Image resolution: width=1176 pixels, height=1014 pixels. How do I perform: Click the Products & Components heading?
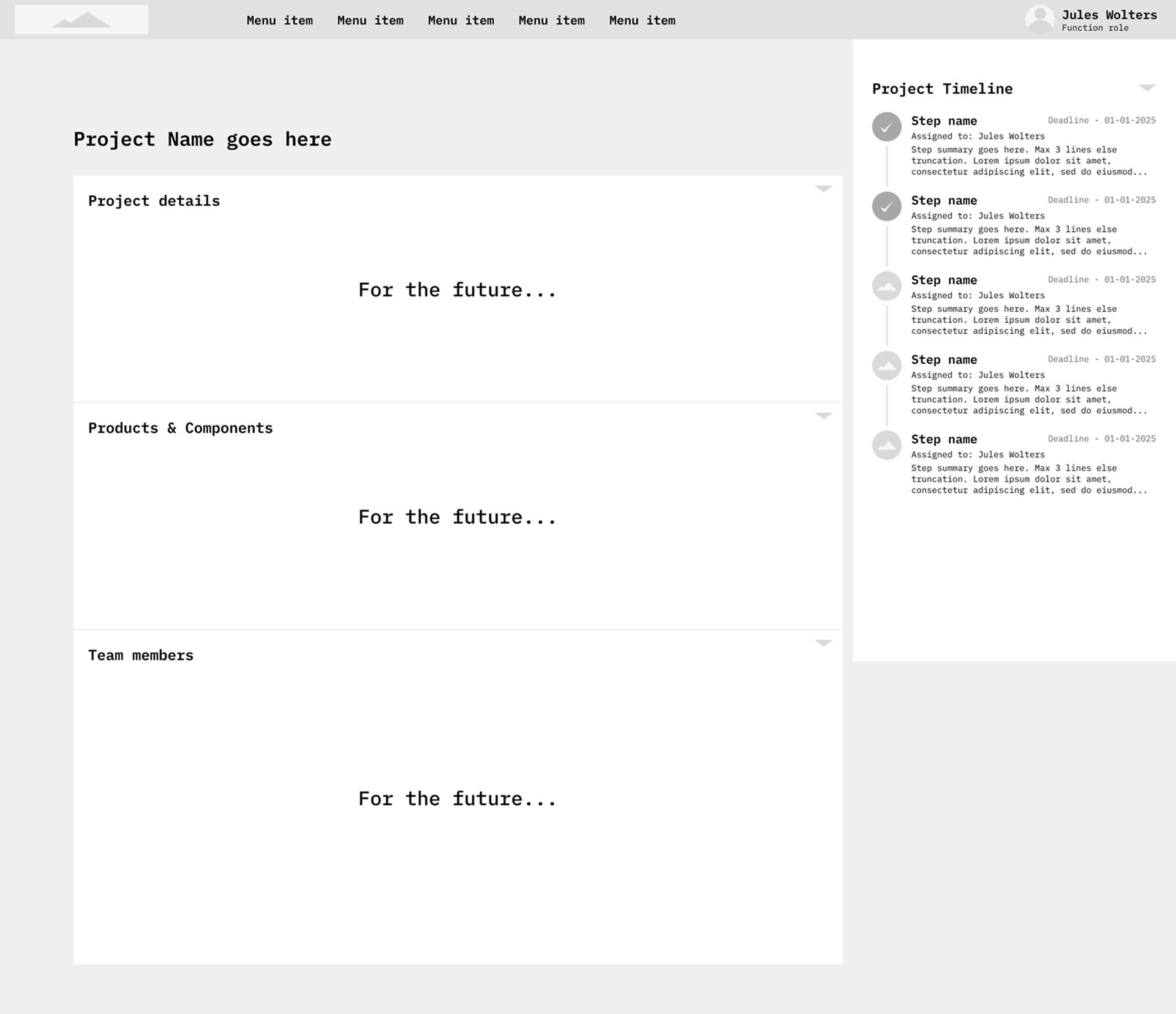[181, 428]
